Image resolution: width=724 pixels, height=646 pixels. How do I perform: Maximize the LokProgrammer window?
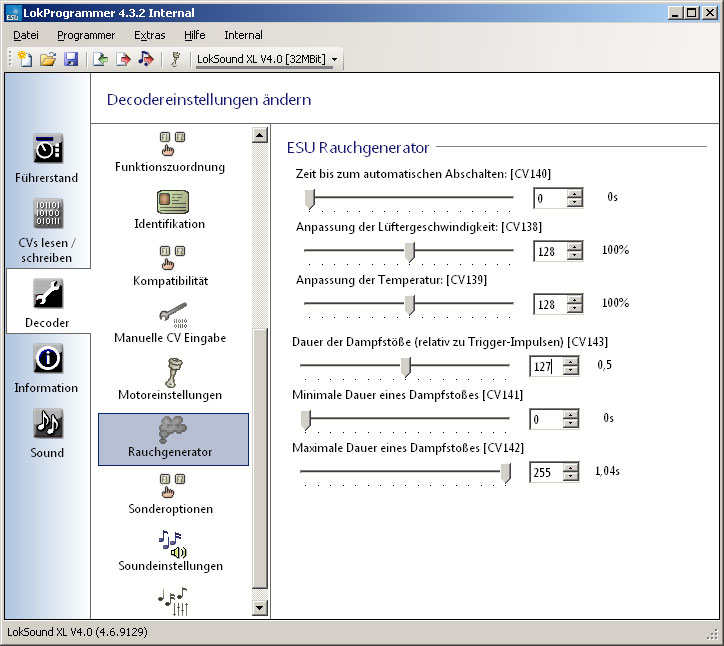pos(692,13)
